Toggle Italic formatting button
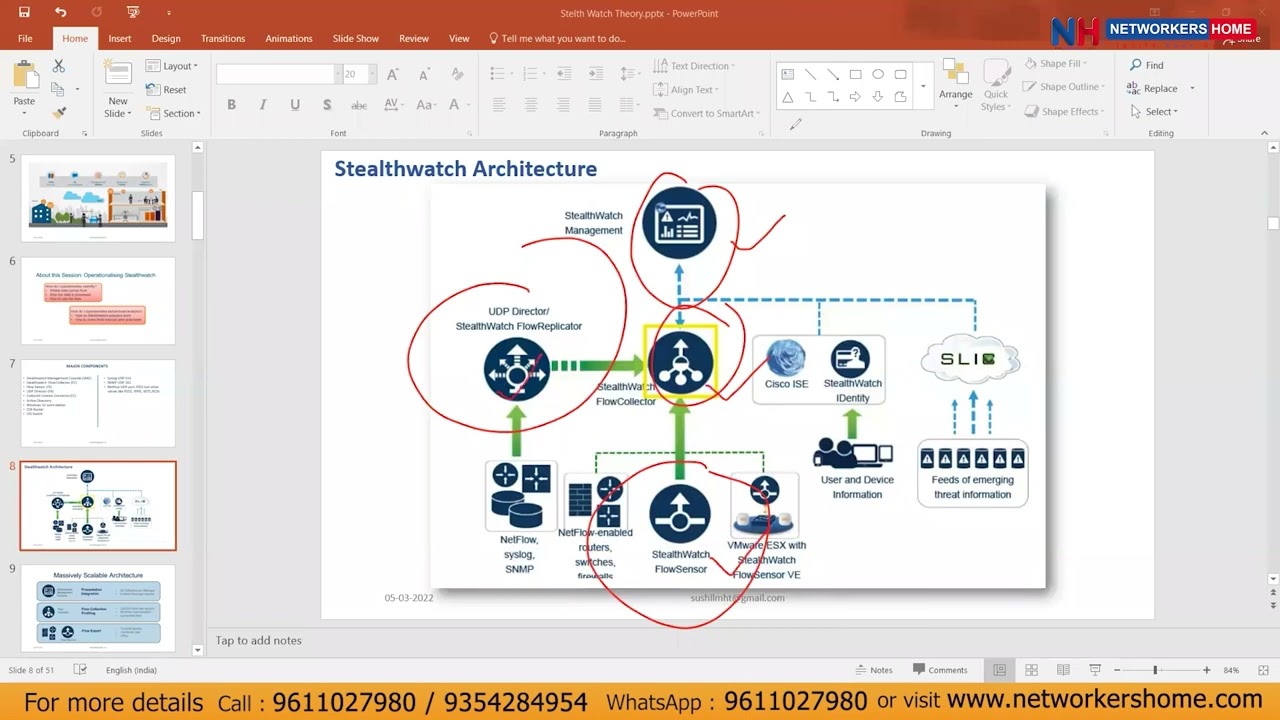This screenshot has height=720, width=1280. coord(263,105)
